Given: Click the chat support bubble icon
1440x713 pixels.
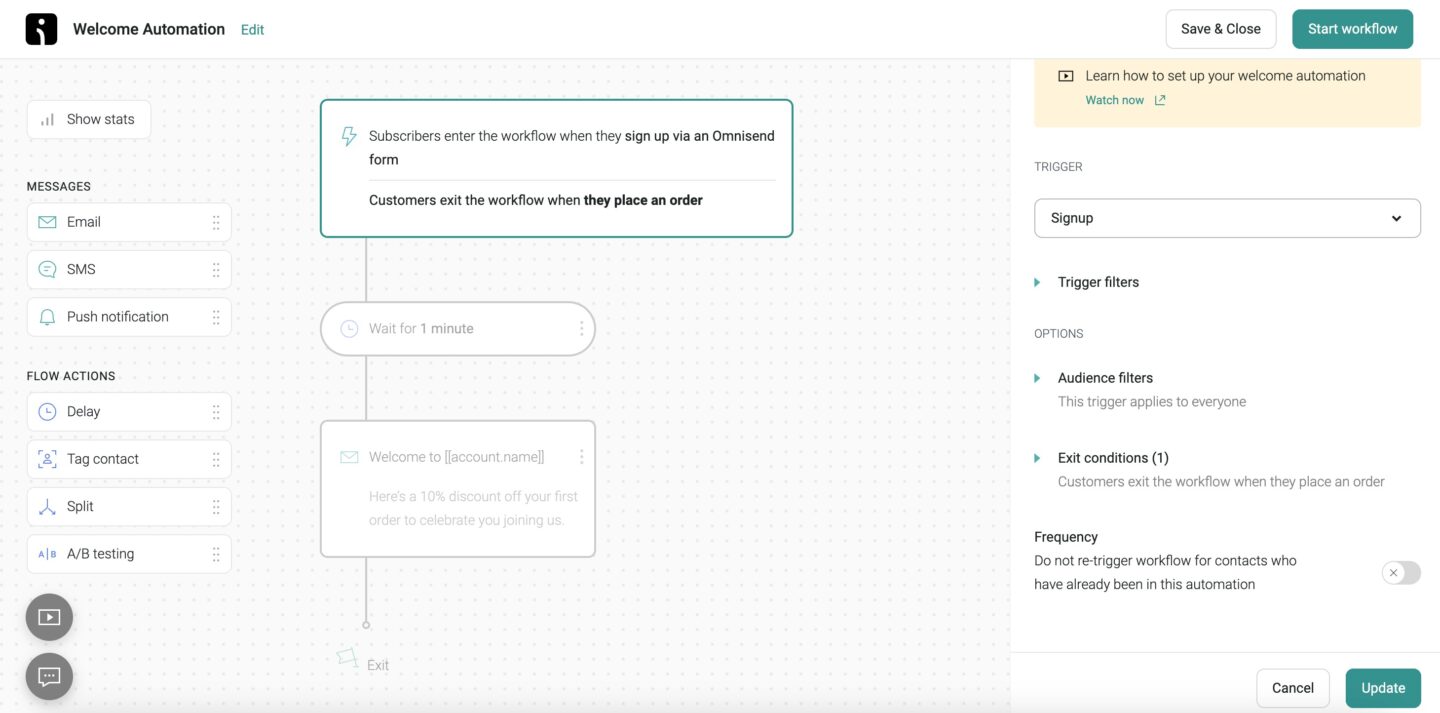Looking at the screenshot, I should click(48, 676).
